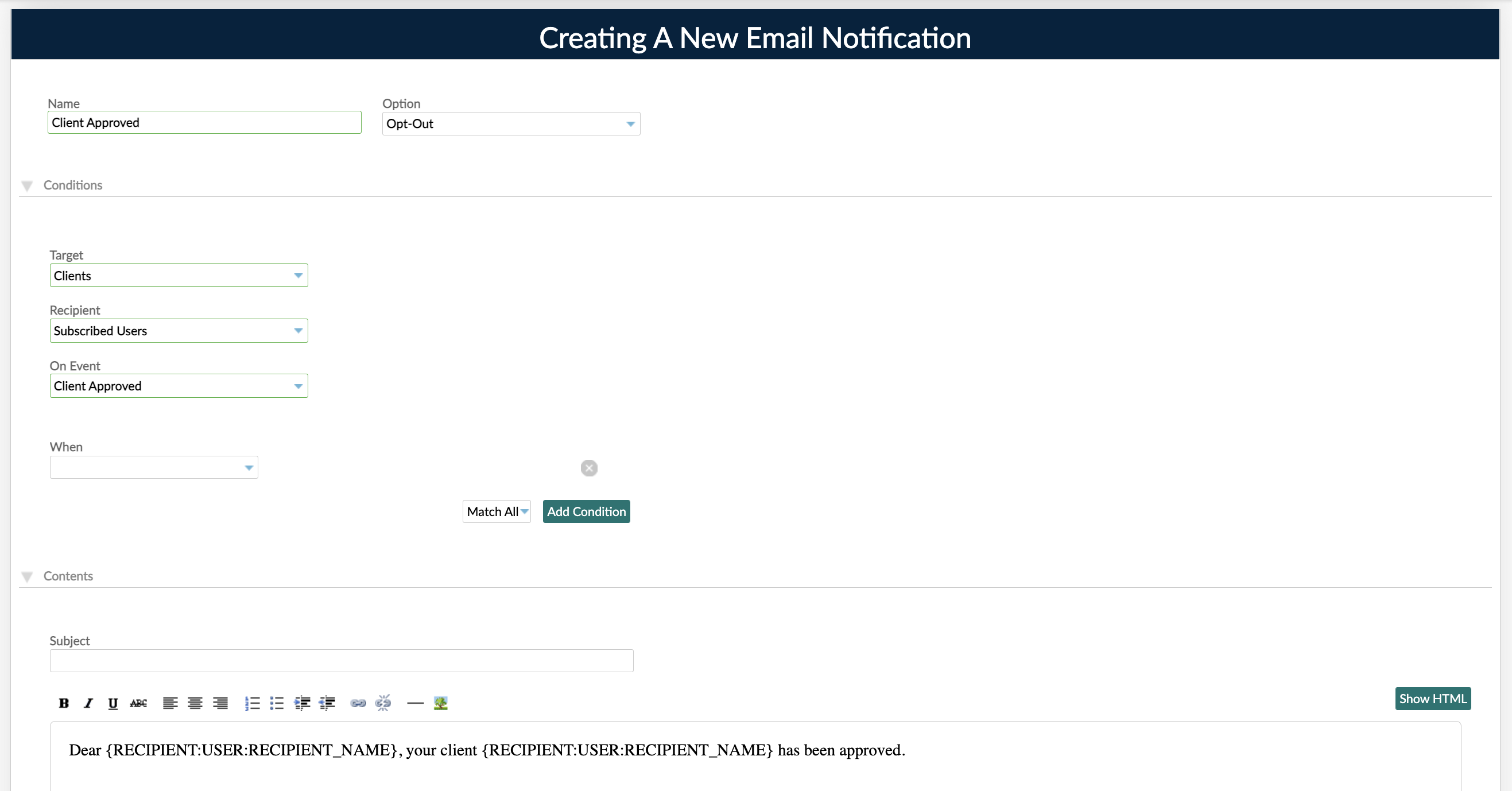
Task: Center align the email text
Action: (x=194, y=703)
